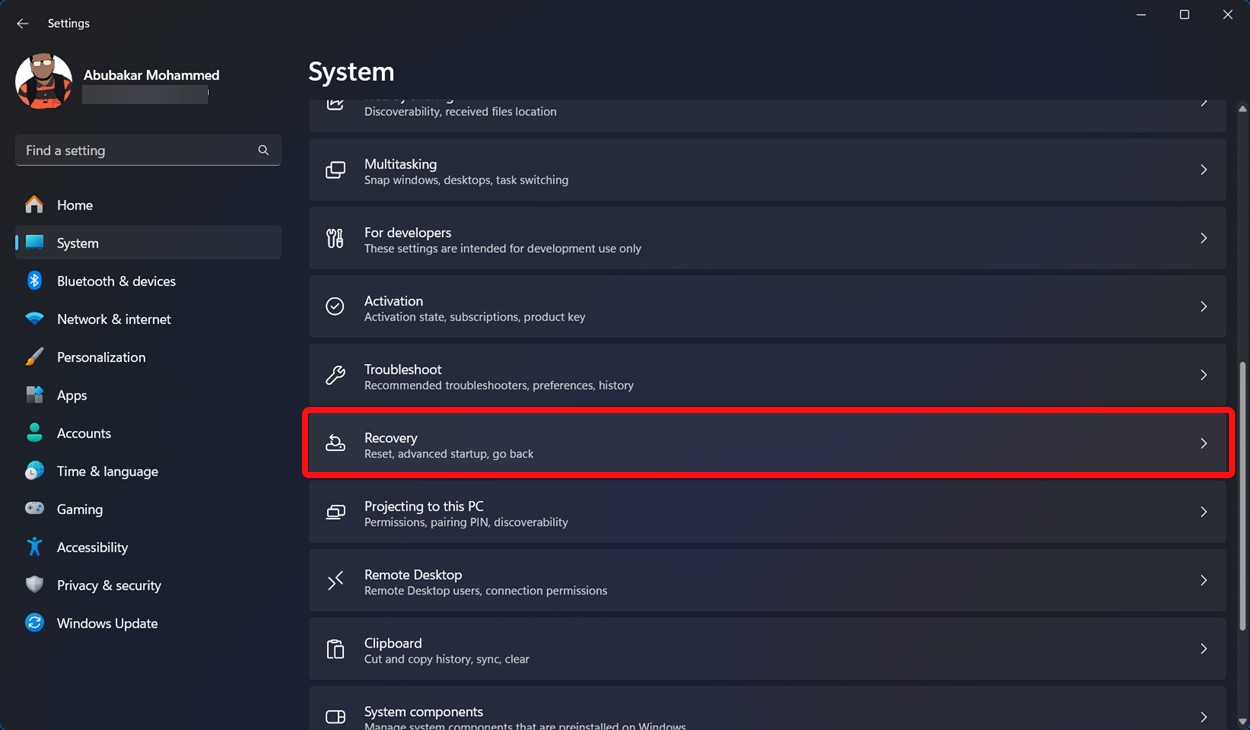This screenshot has height=730, width=1250.
Task: Expand the Recovery row chevron
Action: coord(1203,444)
